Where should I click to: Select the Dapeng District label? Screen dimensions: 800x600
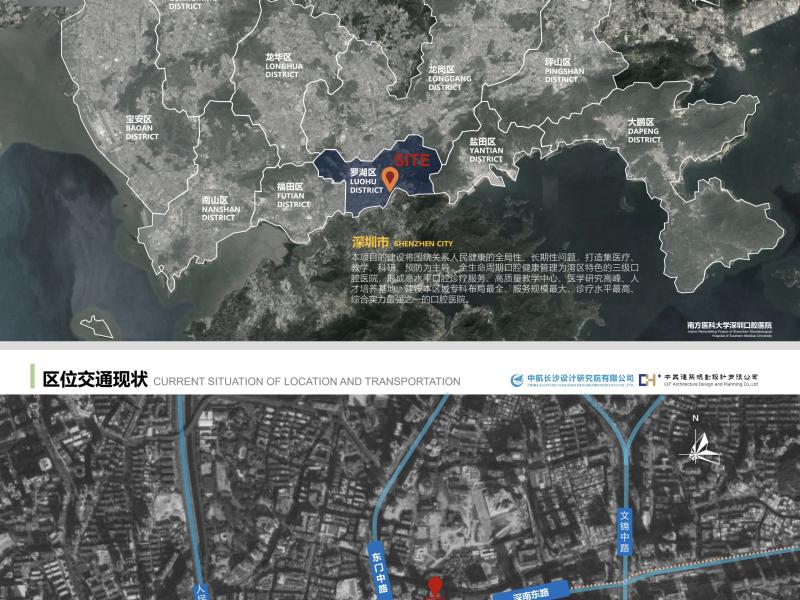tap(644, 130)
